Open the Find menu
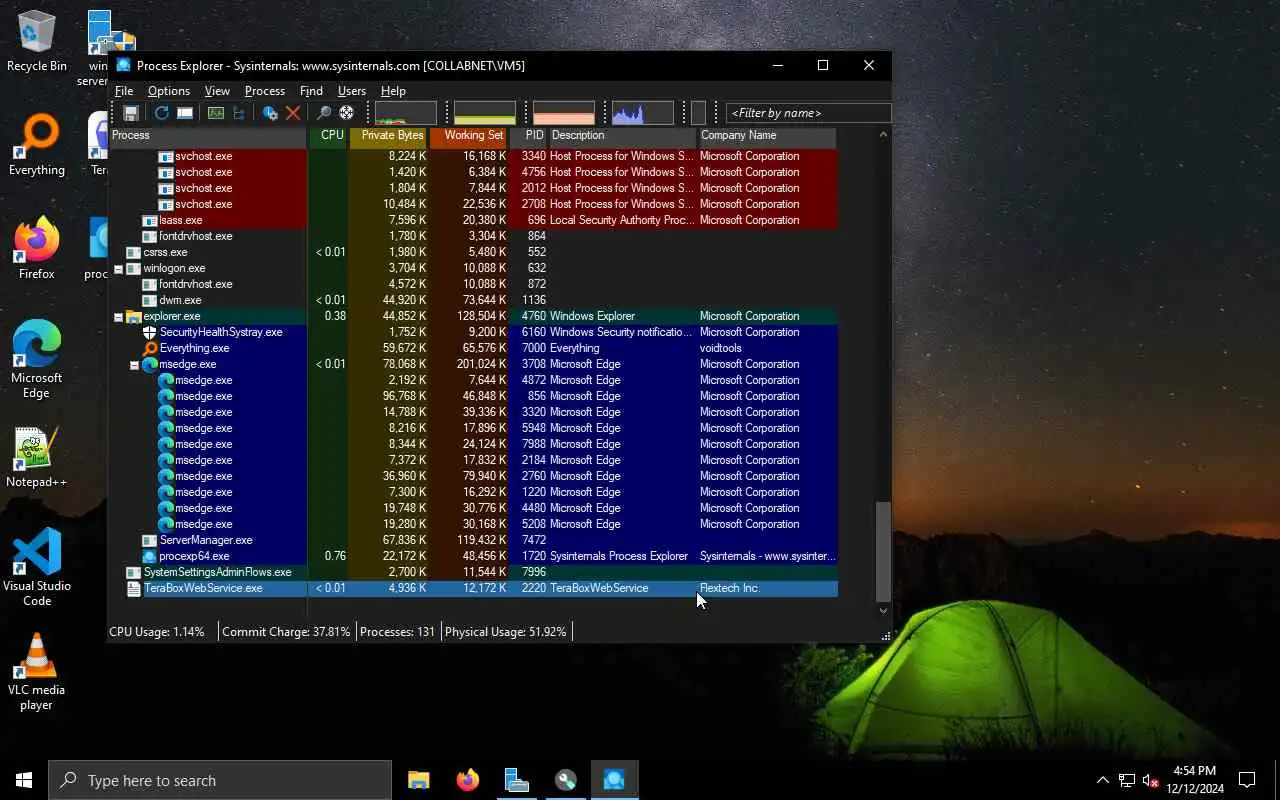The image size is (1280, 800). [x=311, y=91]
